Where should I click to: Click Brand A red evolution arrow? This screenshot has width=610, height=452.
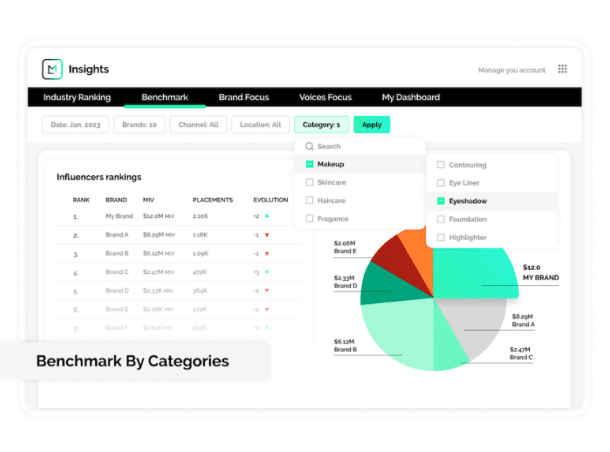267,234
